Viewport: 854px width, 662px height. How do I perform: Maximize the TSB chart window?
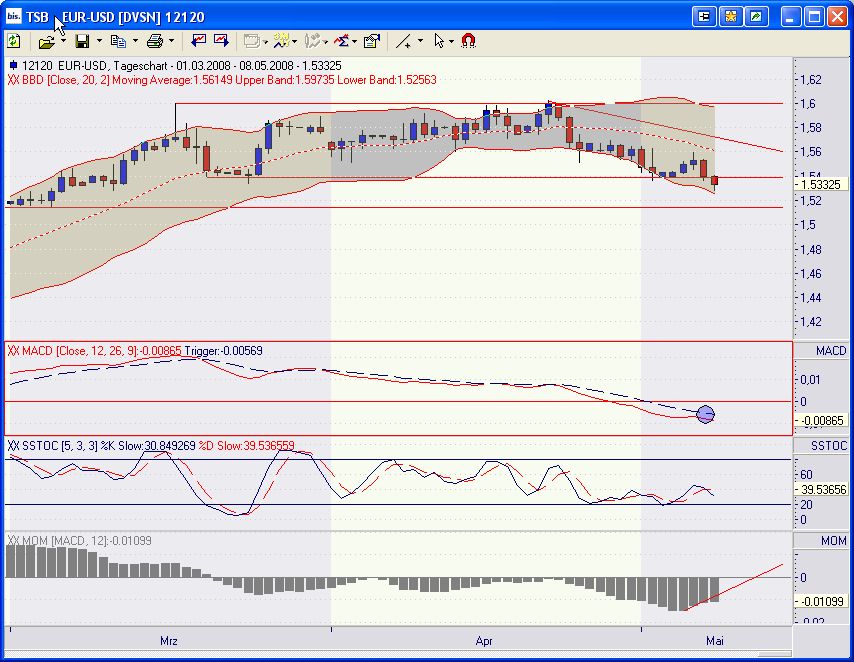tap(814, 17)
